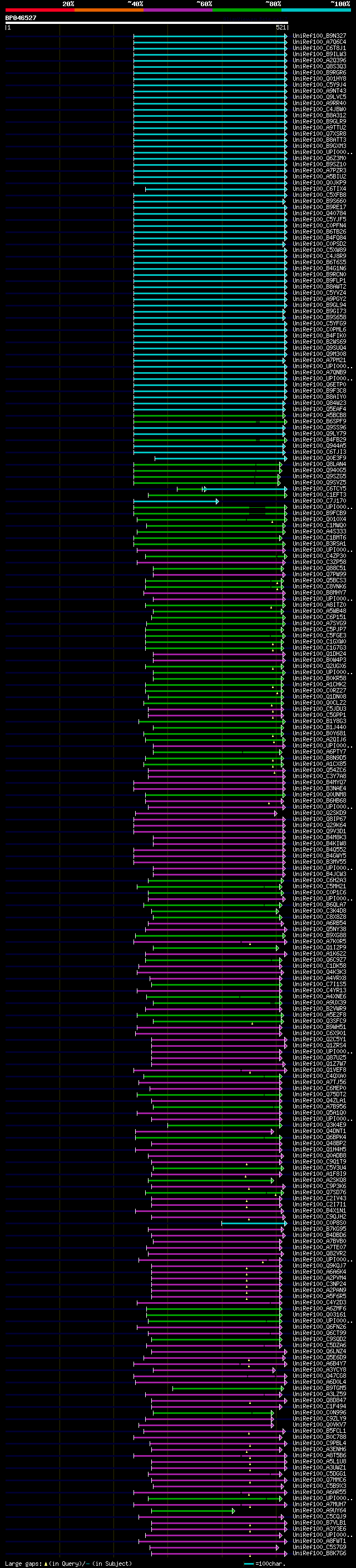This screenshot has height=1568, width=356.
Task: Click the white query sequence bar
Action: click(147, 22)
